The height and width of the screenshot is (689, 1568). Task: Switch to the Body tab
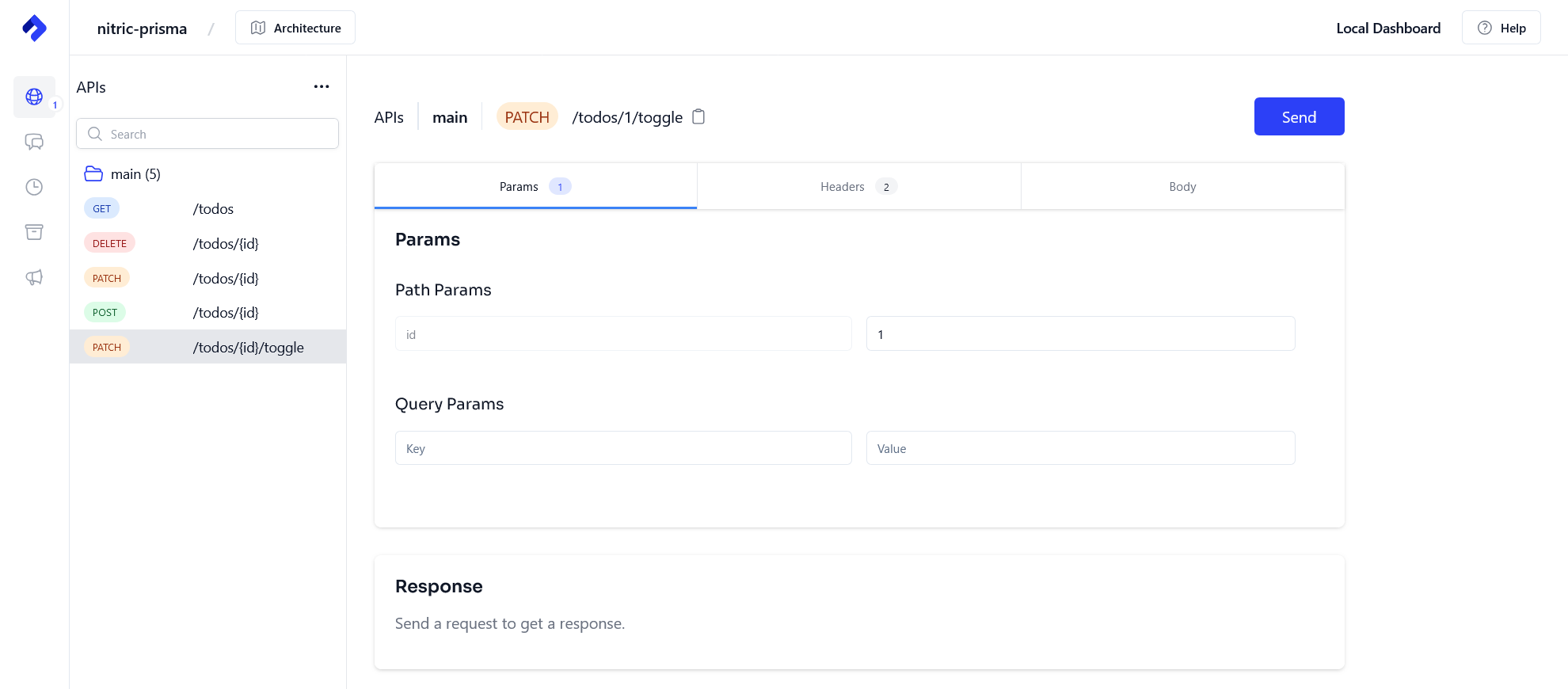[x=1182, y=187]
